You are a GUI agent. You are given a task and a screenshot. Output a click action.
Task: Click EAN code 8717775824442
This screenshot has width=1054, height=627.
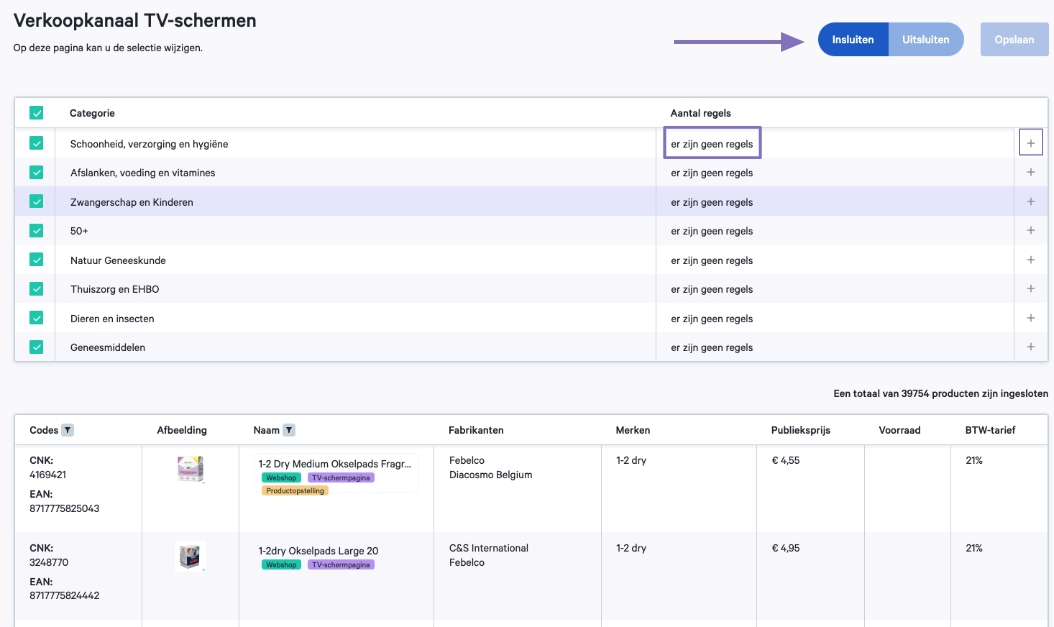[x=65, y=595]
